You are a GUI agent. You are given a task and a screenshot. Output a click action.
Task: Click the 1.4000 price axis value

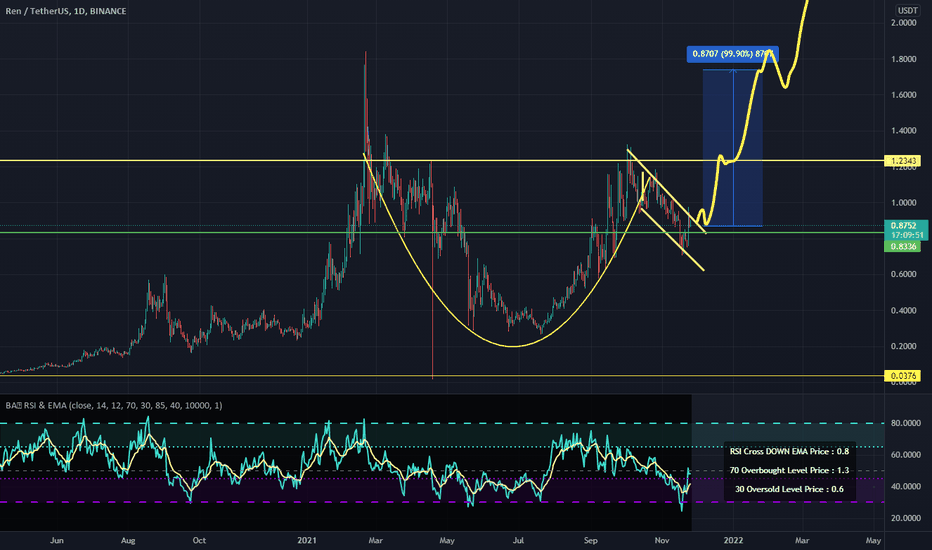(903, 131)
